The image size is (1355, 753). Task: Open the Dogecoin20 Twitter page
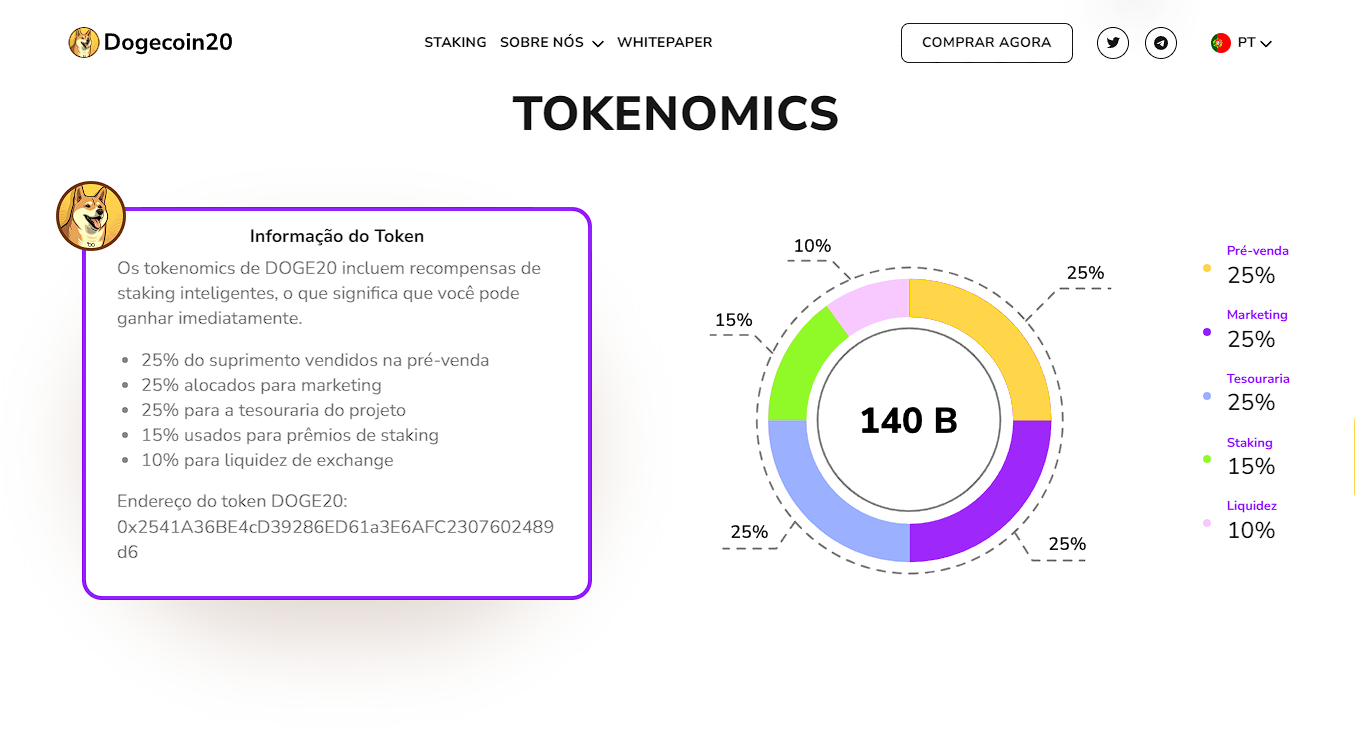click(x=1112, y=43)
